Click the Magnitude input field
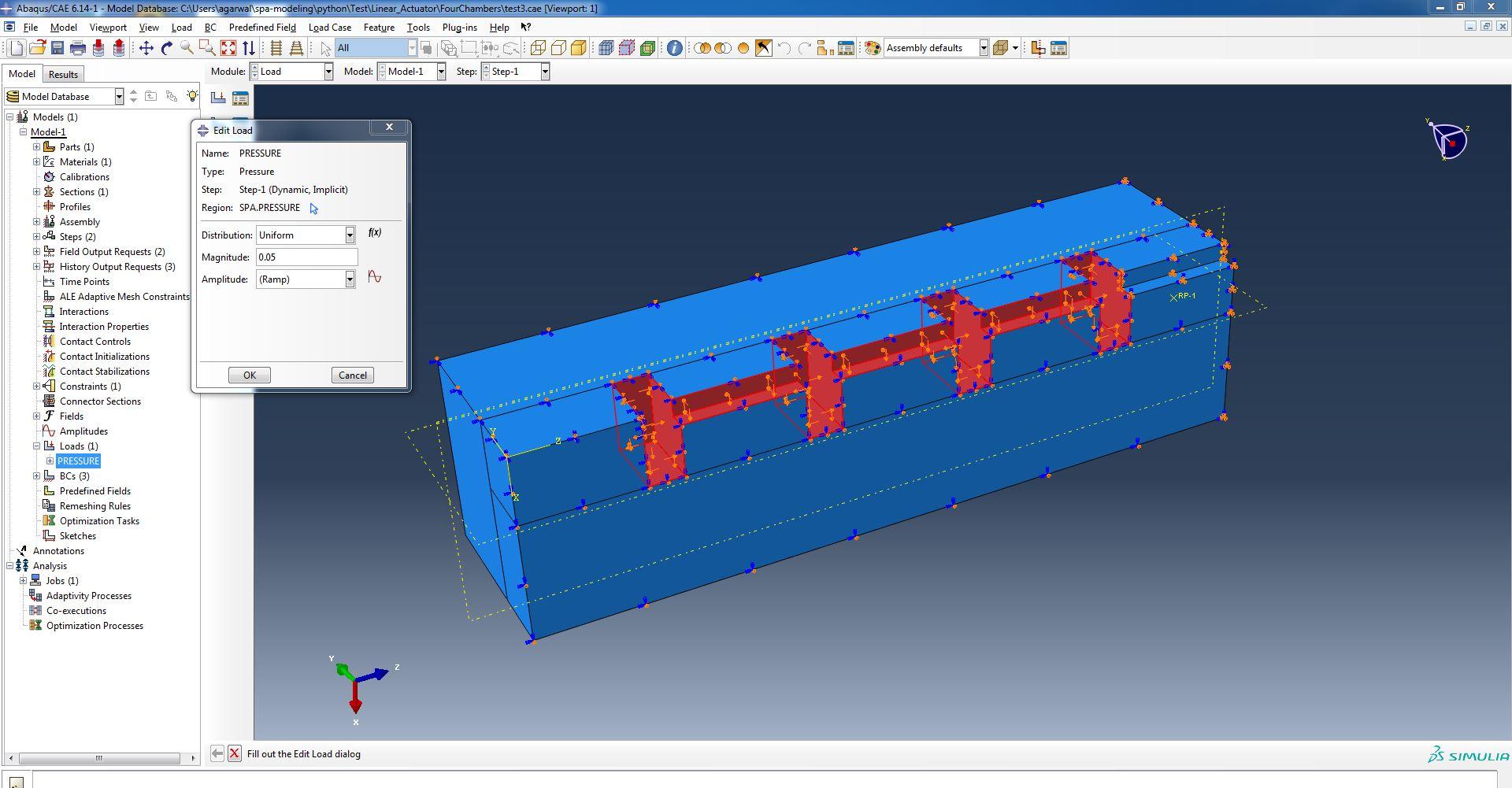This screenshot has height=788, width=1512. point(307,257)
